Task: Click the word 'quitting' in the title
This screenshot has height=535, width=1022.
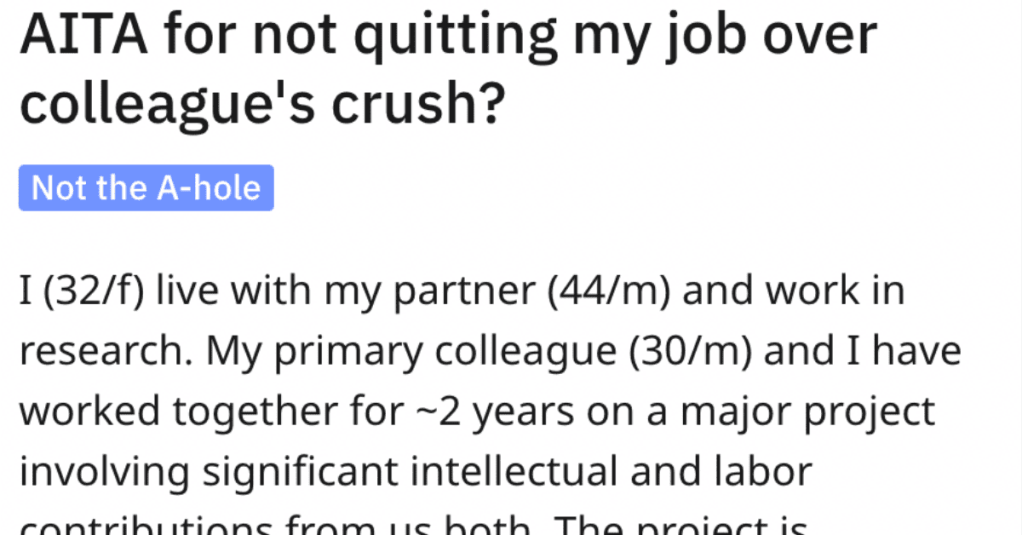Action: pos(455,38)
